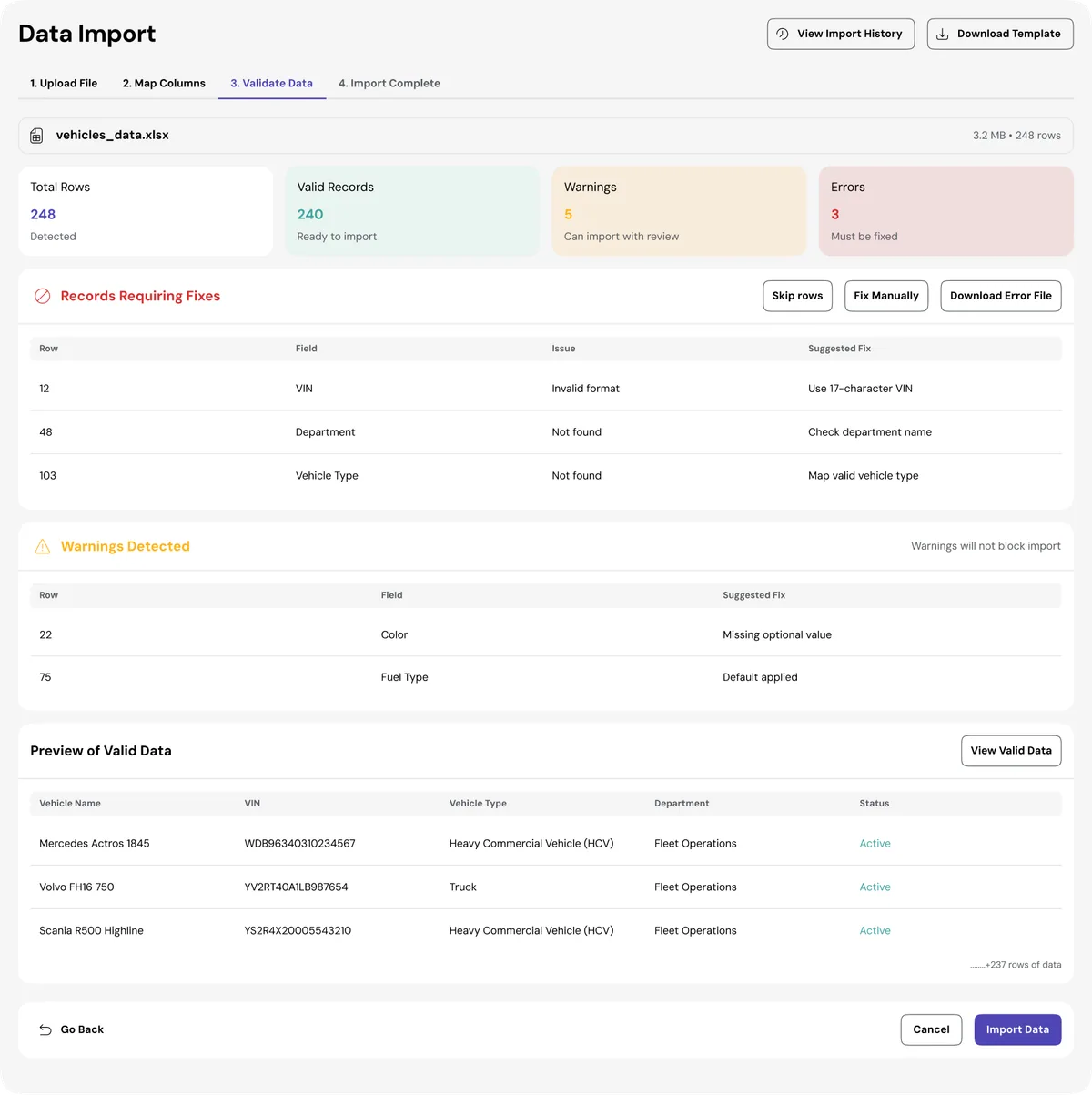Switch to the Import Complete tab
Viewport: 1092px width, 1095px height.
[x=389, y=83]
